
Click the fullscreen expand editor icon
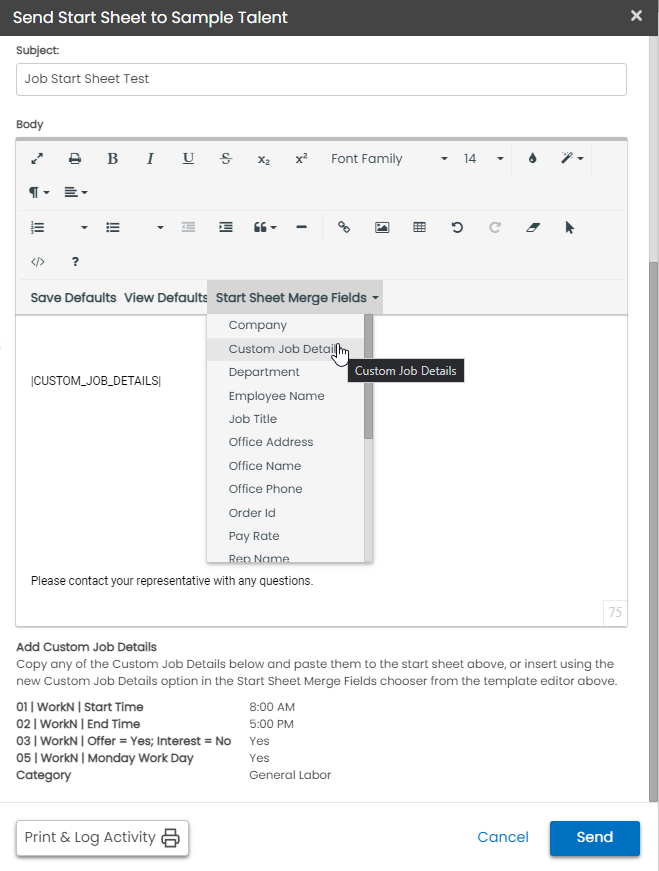pyautogui.click(x=37, y=159)
